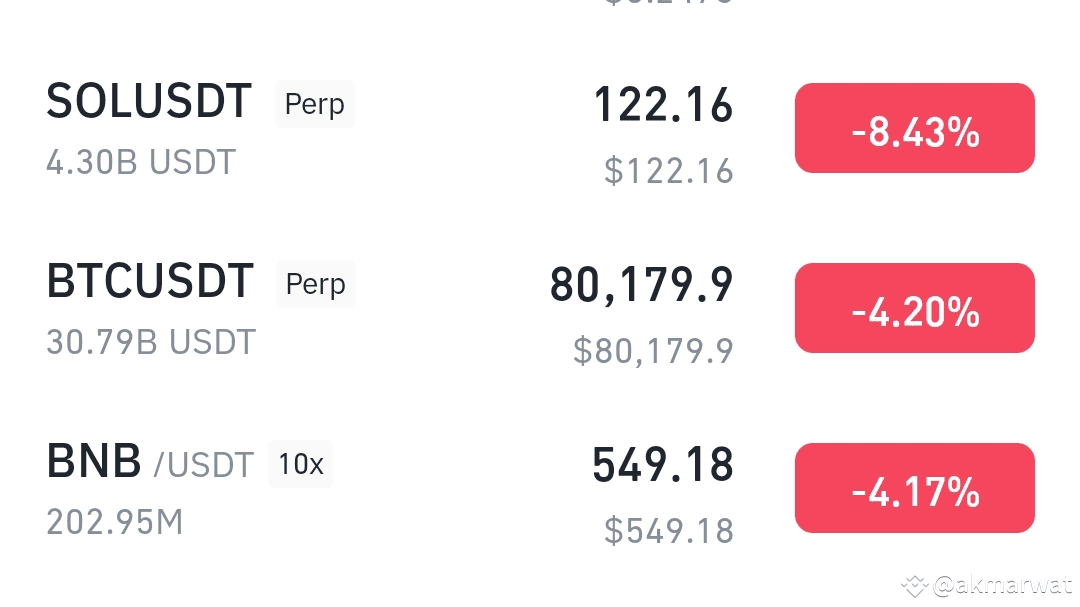
Task: Tap the -8.43% change badge for SOLUSDT
Action: pyautogui.click(x=914, y=129)
